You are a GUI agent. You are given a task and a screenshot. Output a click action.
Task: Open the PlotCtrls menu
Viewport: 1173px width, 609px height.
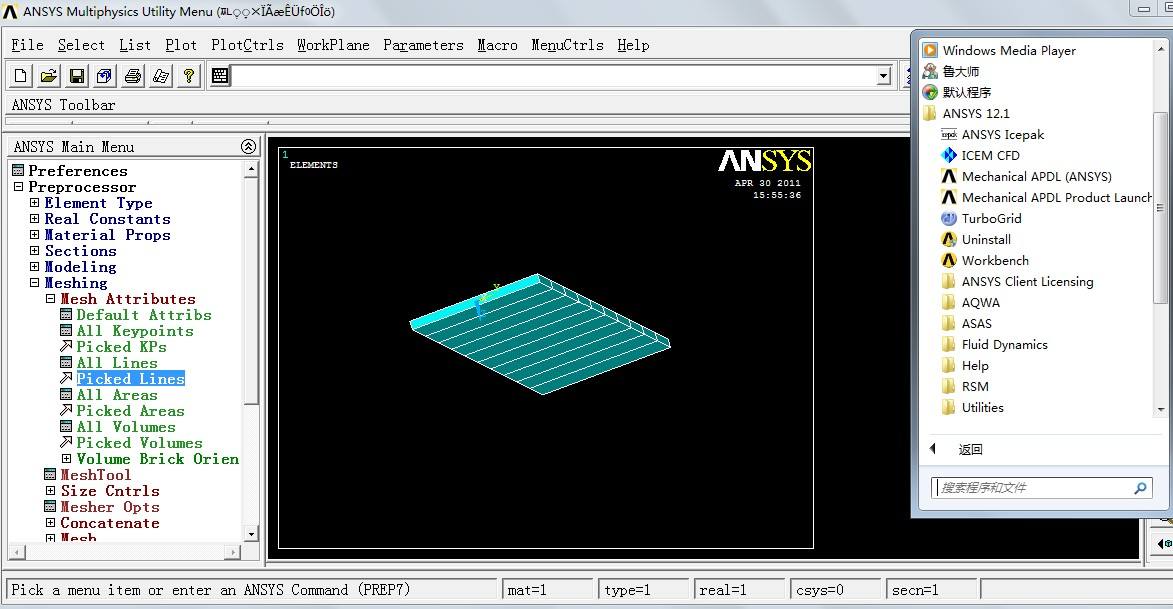(x=247, y=45)
